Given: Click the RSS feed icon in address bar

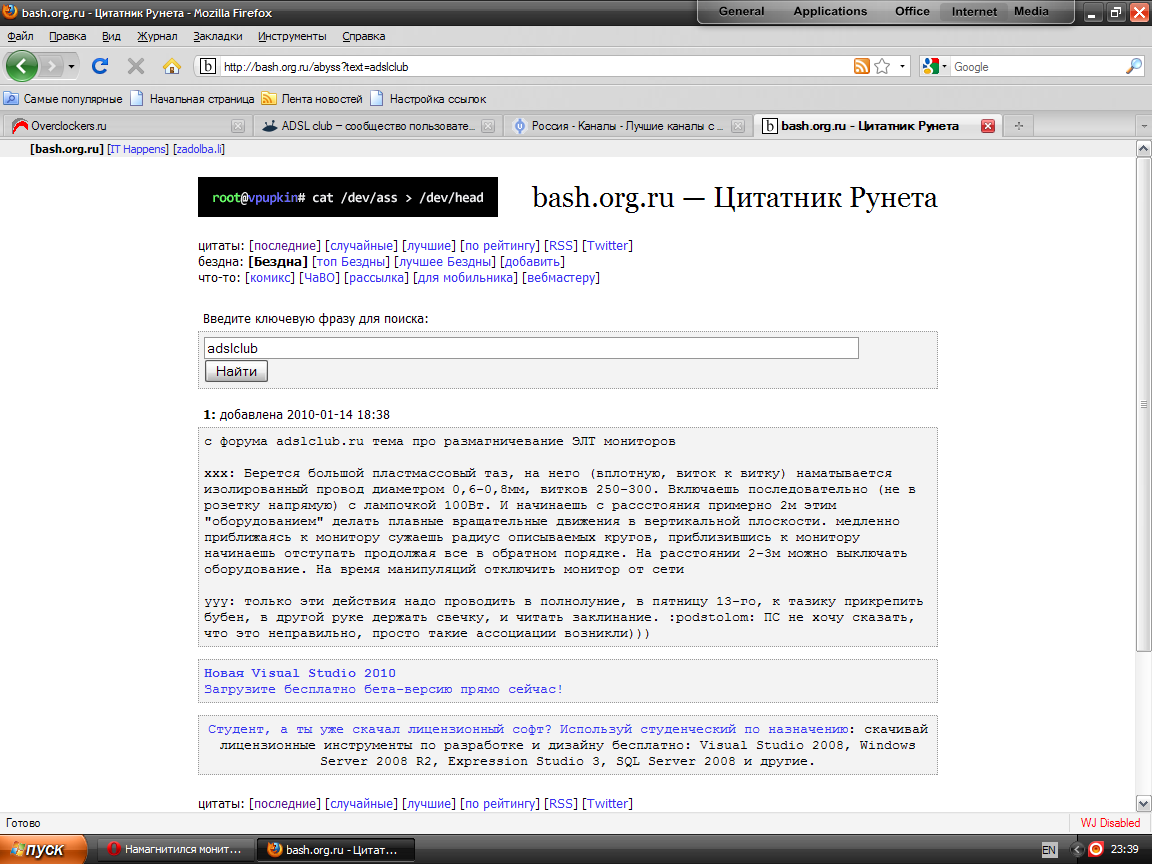Looking at the screenshot, I should click(862, 66).
